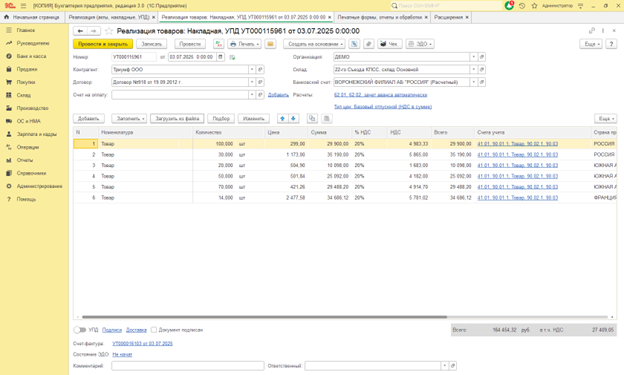Screen dimensions: 624x375
Task: Open the Тип цен: Базовый отпускной link
Action: tap(383, 107)
